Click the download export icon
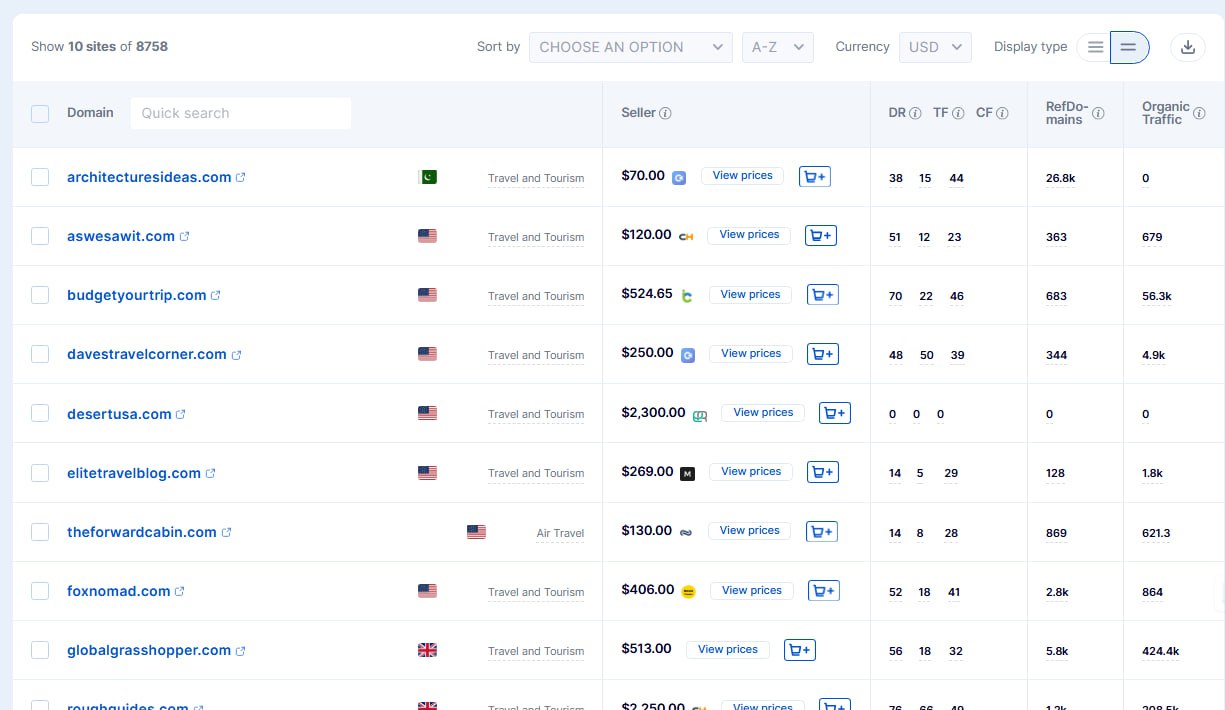The image size is (1225, 710). [1187, 47]
